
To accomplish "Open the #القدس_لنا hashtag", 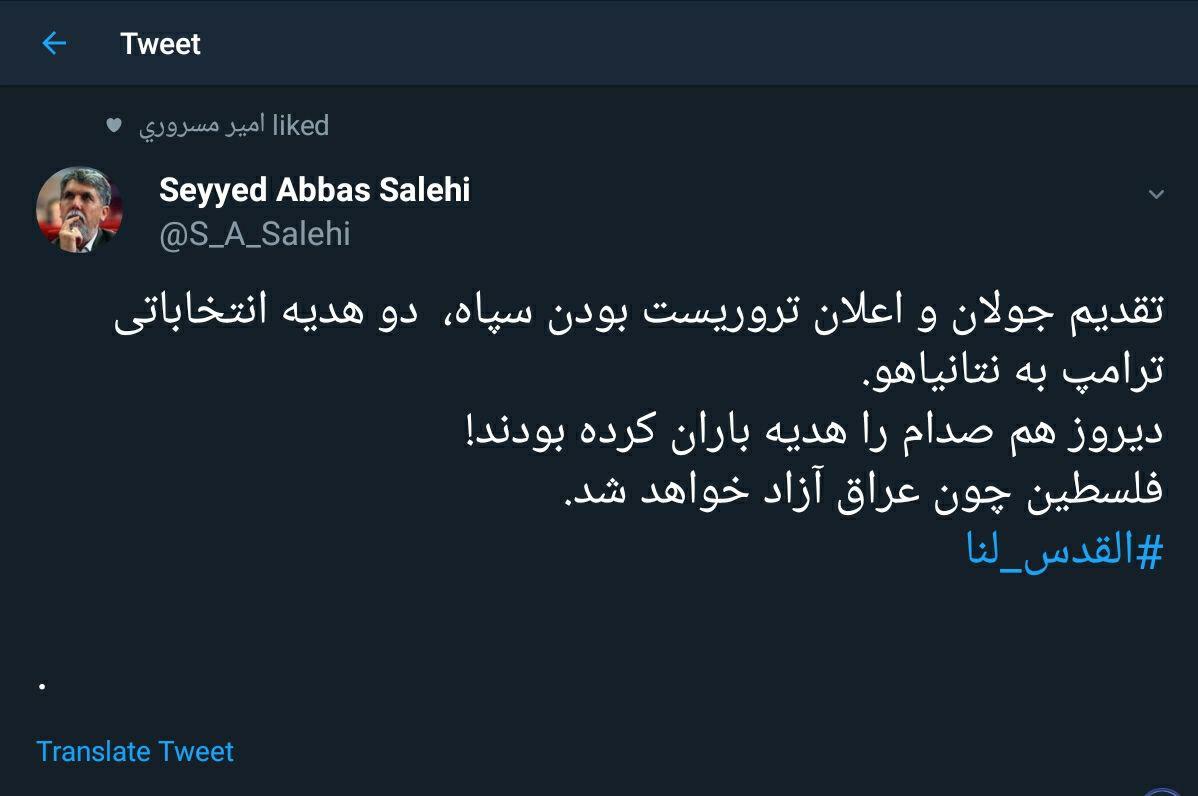I will pyautogui.click(x=1065, y=551).
